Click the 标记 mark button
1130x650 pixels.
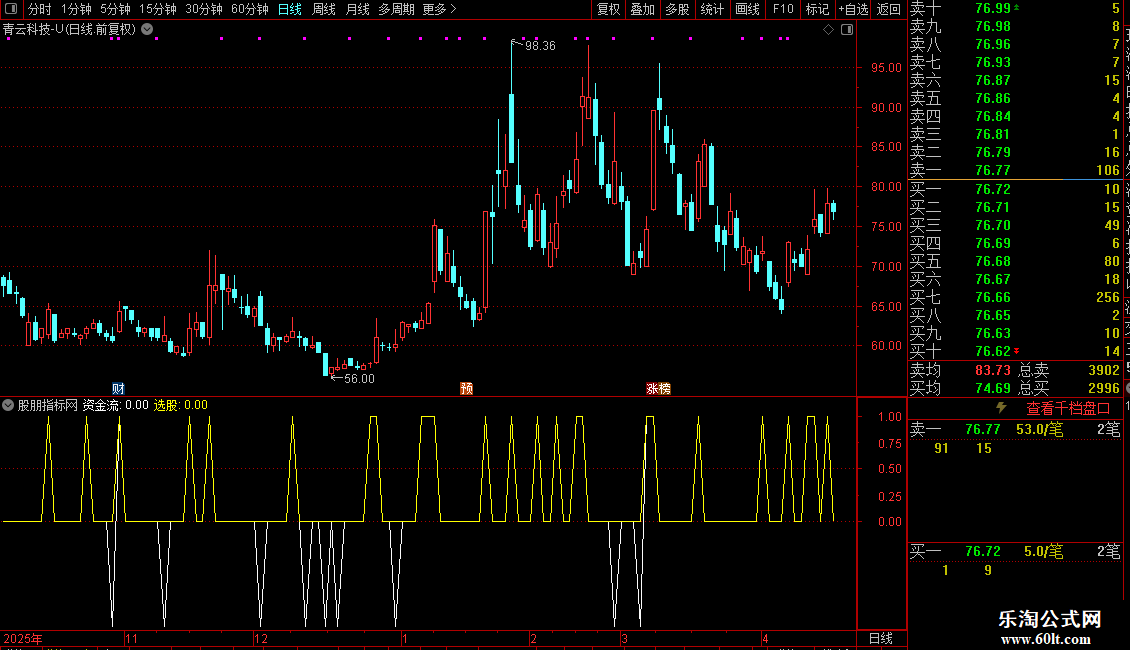(x=817, y=9)
